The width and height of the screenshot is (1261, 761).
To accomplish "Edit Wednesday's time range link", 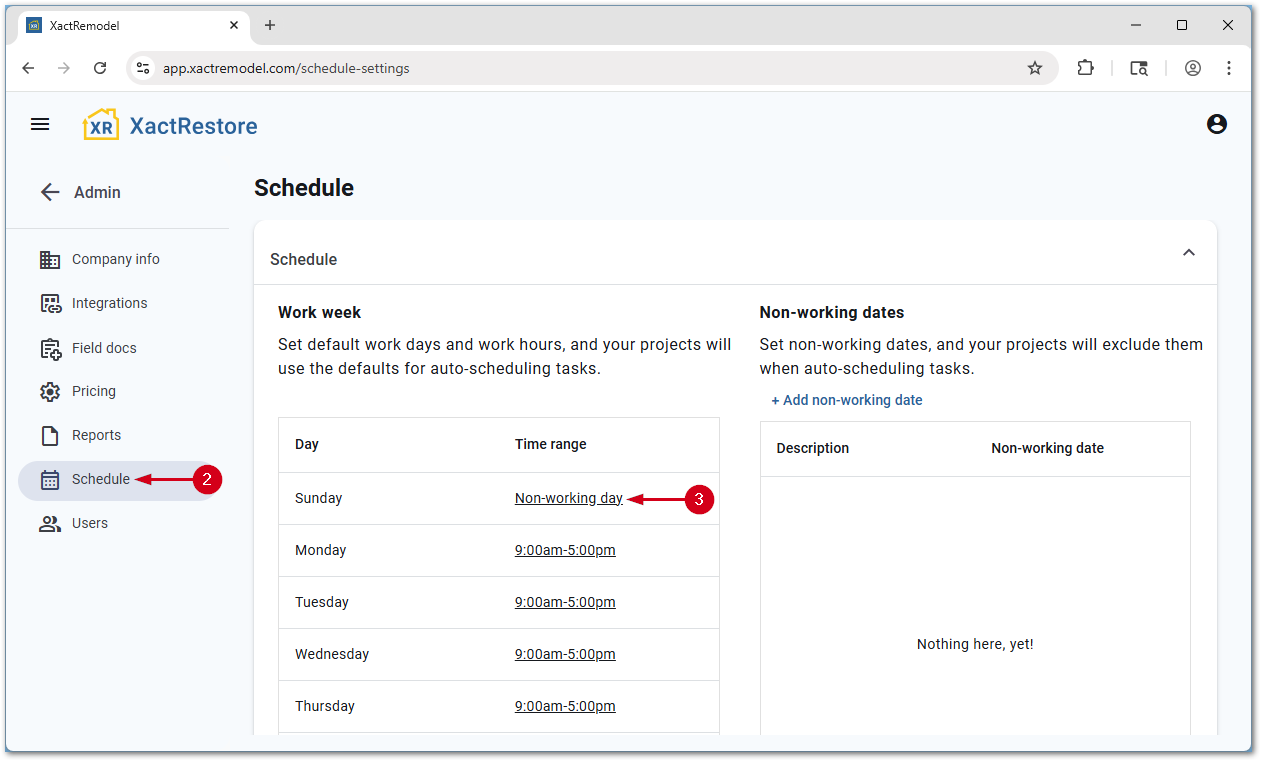I will coord(565,654).
